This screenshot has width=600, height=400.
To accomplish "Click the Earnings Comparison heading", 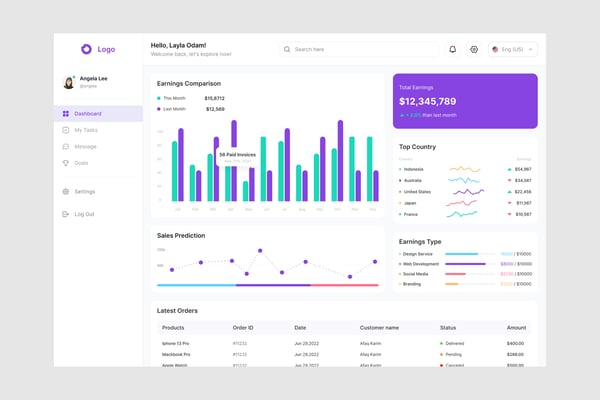I will click(x=189, y=83).
